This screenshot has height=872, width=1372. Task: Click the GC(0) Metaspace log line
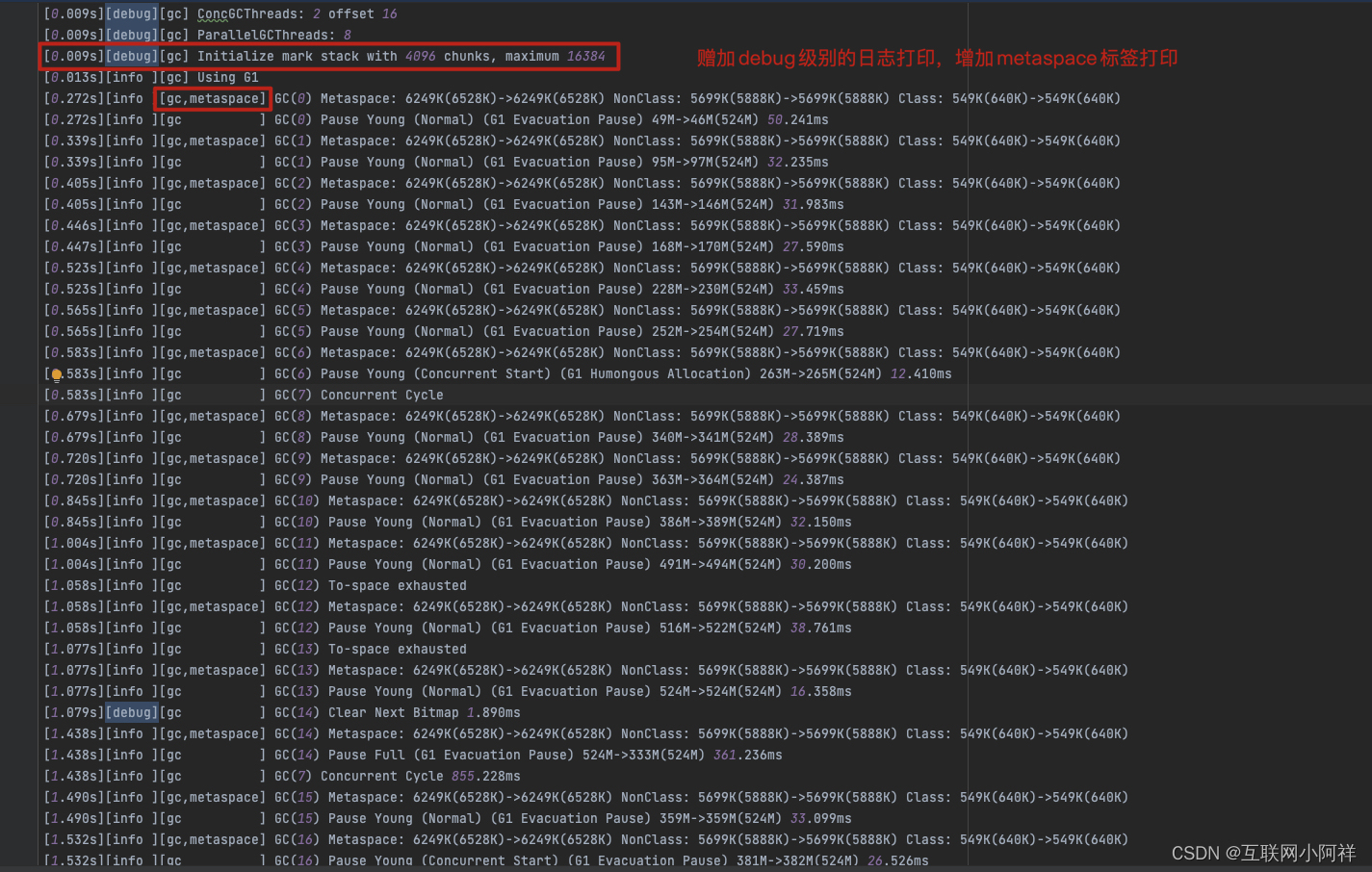[x=582, y=98]
